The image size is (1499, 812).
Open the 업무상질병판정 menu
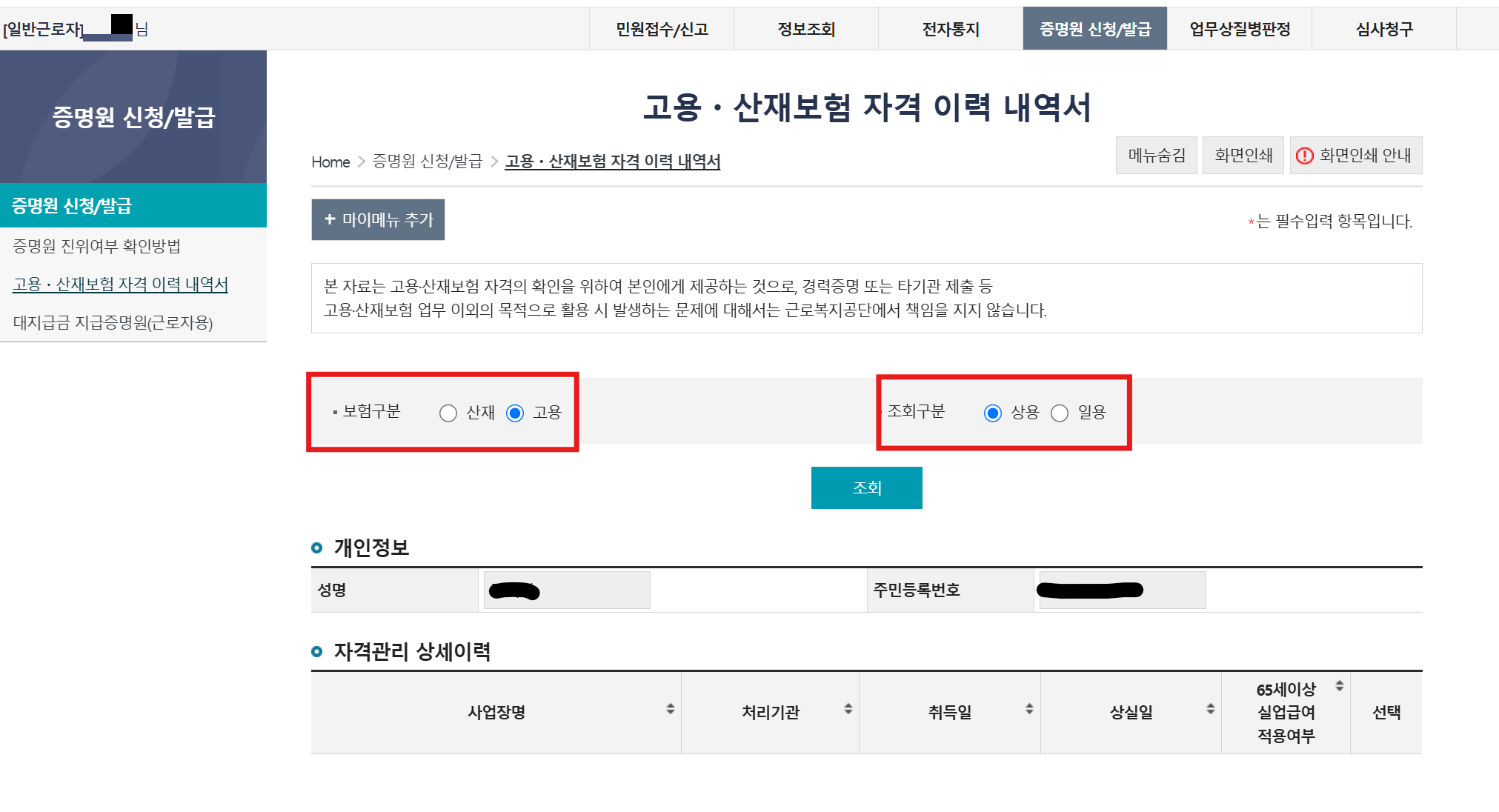[x=1240, y=29]
